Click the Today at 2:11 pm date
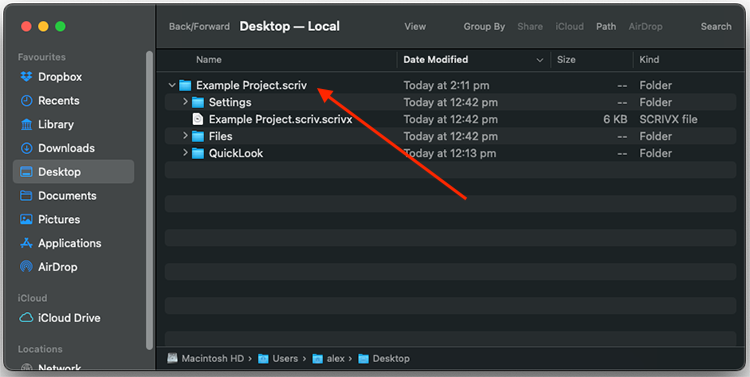 pos(446,86)
